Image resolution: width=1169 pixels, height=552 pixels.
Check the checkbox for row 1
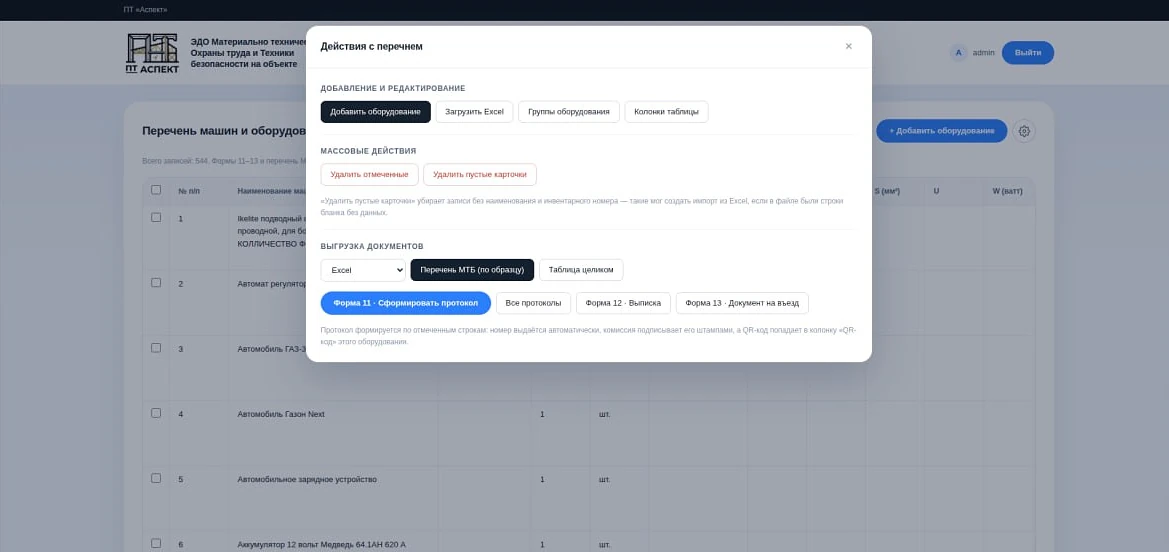[156, 218]
